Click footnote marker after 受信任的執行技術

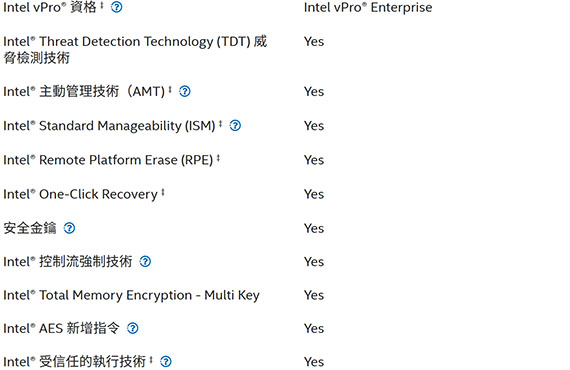click(151, 360)
